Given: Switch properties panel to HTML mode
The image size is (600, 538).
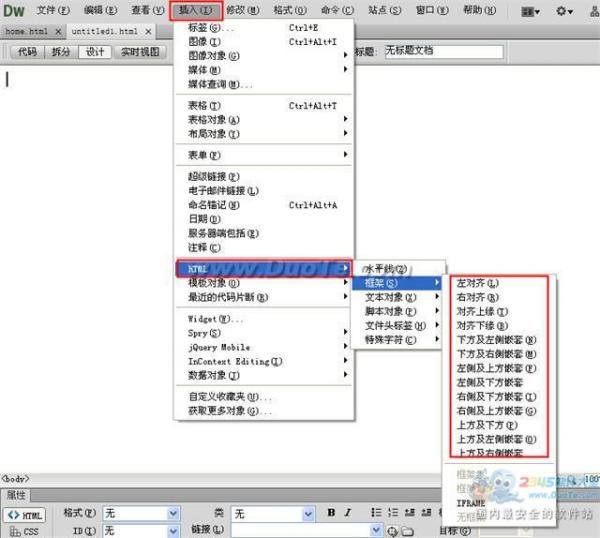Looking at the screenshot, I should pyautogui.click(x=25, y=515).
